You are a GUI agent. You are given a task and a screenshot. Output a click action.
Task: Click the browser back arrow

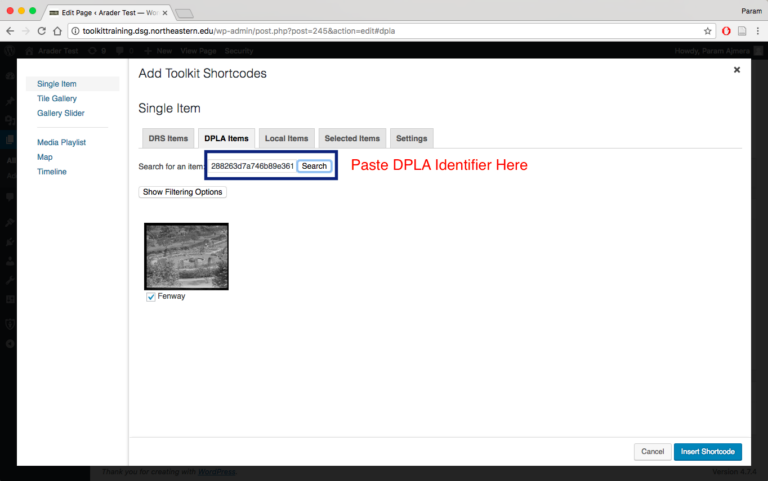10,31
